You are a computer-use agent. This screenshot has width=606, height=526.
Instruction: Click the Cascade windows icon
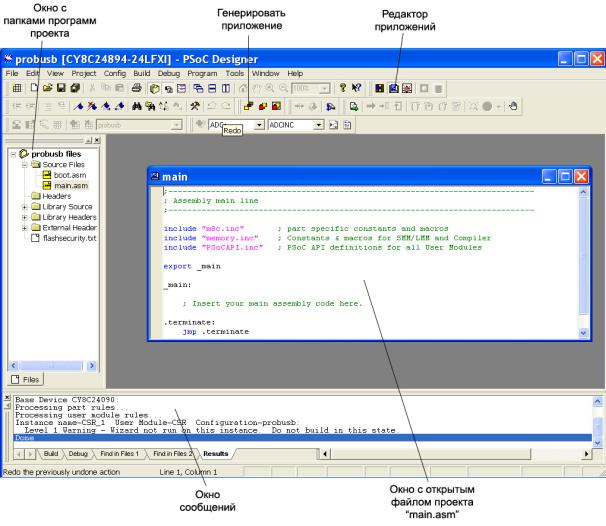point(198,89)
